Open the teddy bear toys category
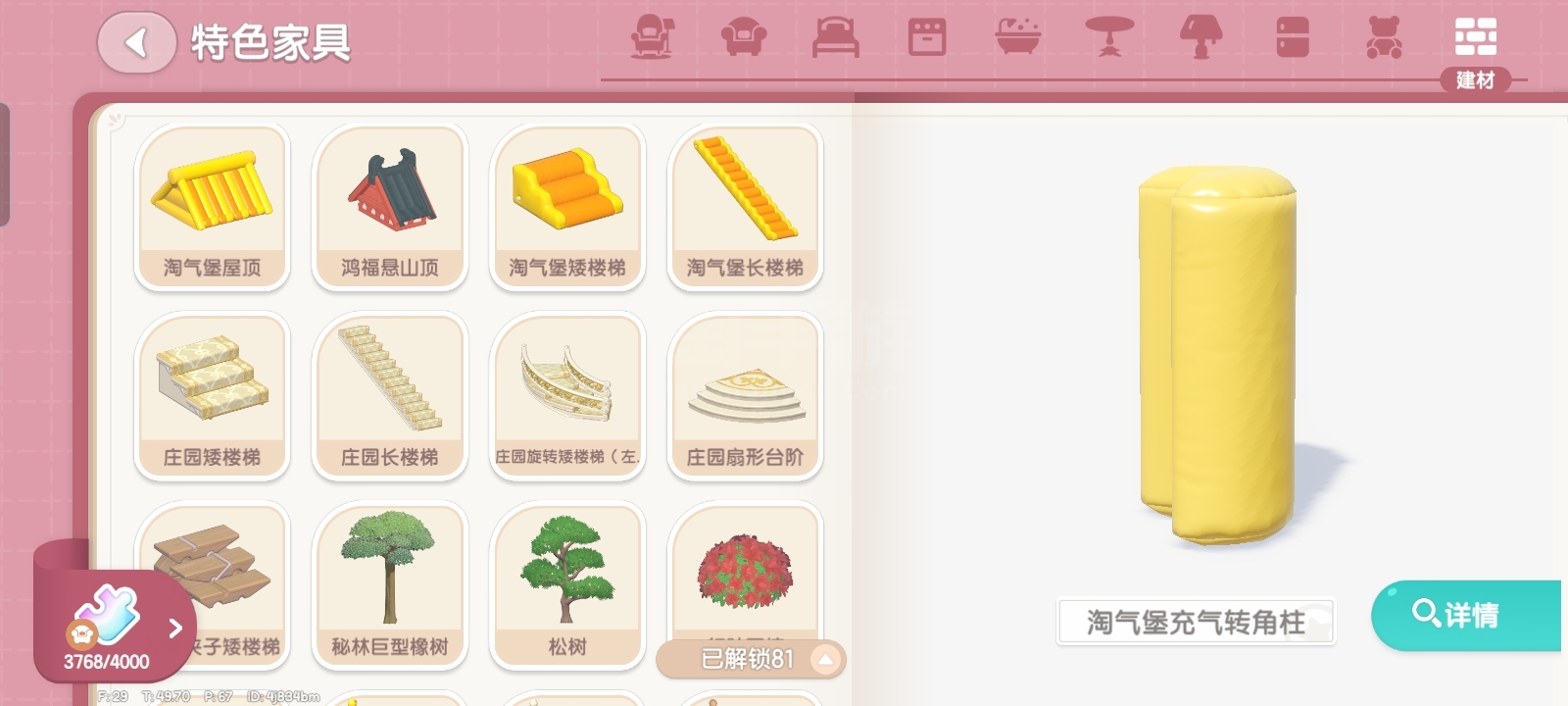The image size is (1568, 706). click(1384, 37)
